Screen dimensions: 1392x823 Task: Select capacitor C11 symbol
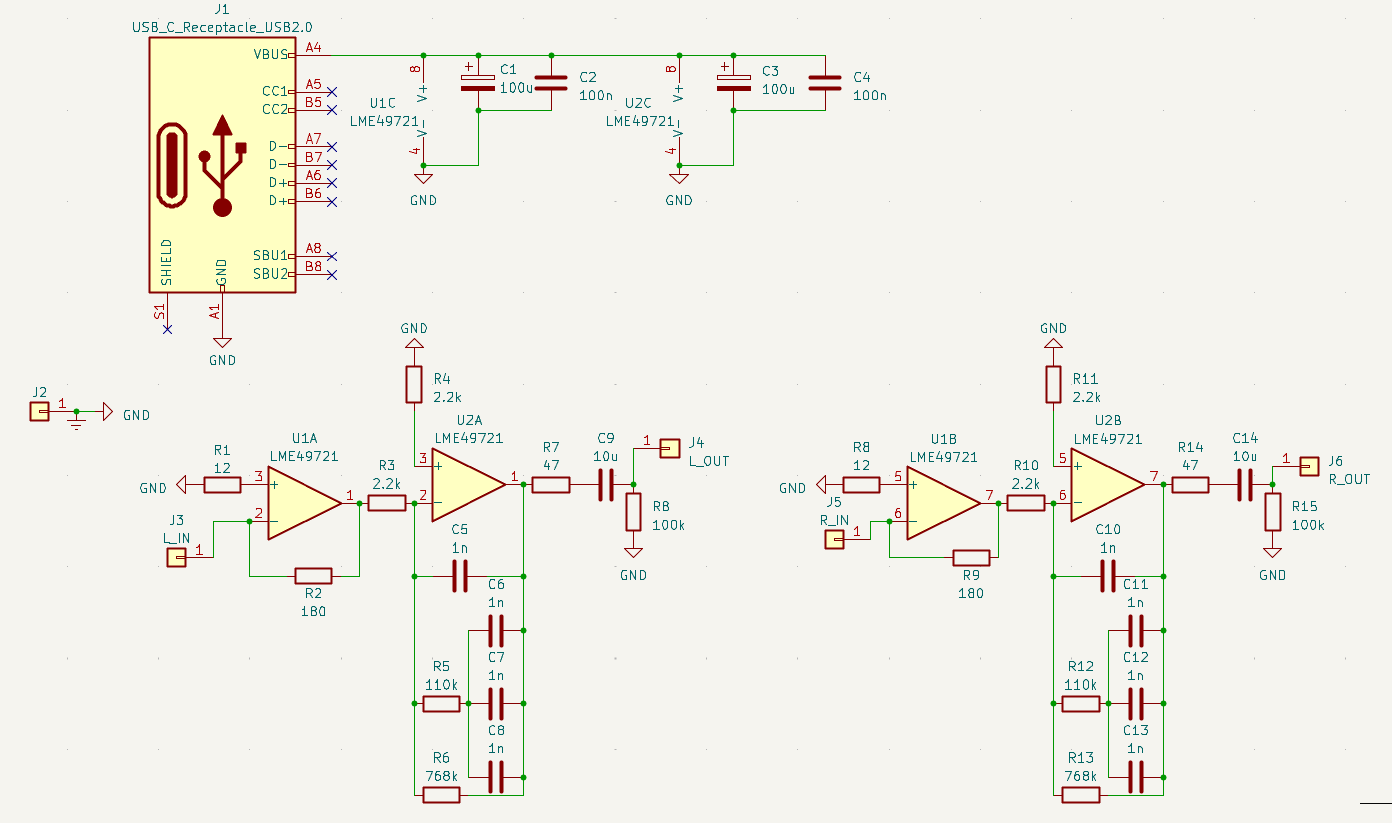pos(1135,631)
